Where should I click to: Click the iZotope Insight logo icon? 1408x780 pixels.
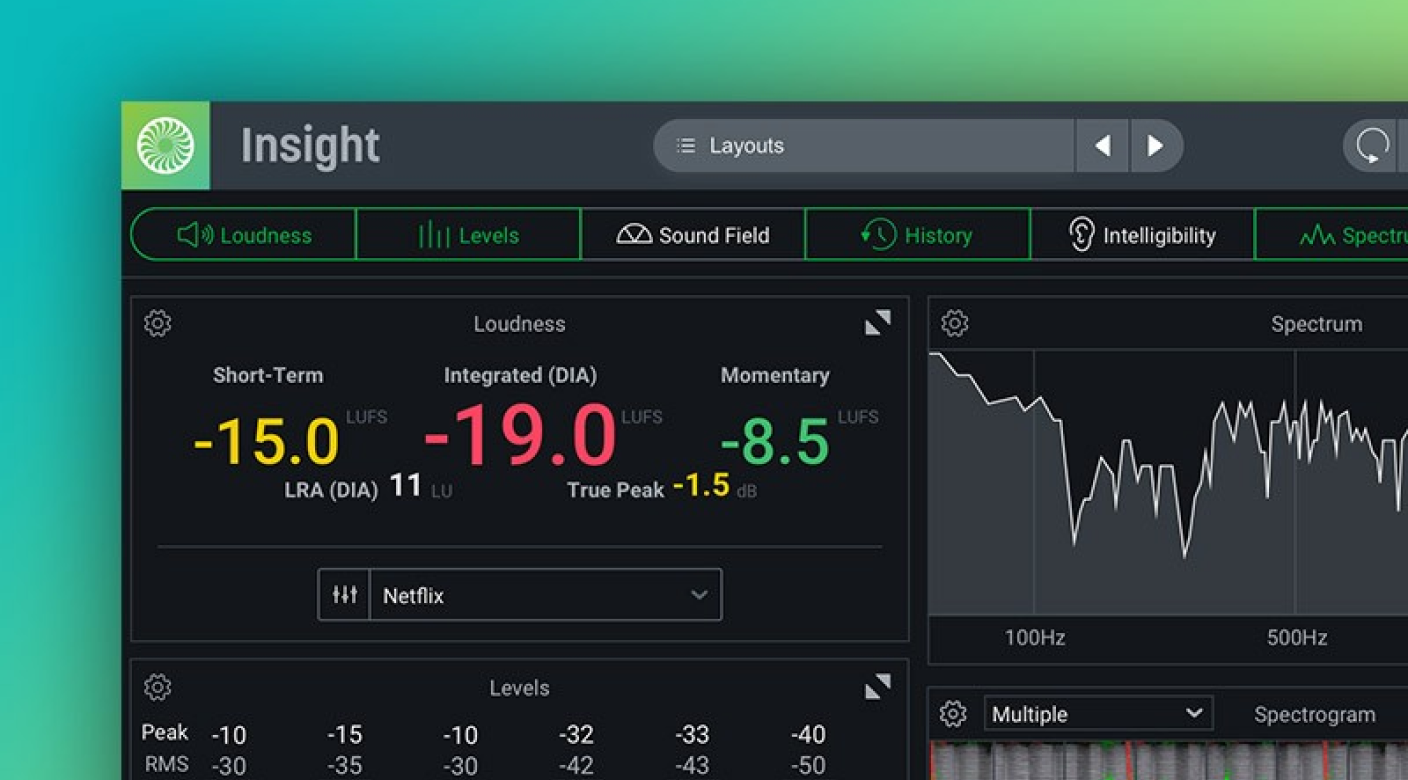pyautogui.click(x=166, y=146)
